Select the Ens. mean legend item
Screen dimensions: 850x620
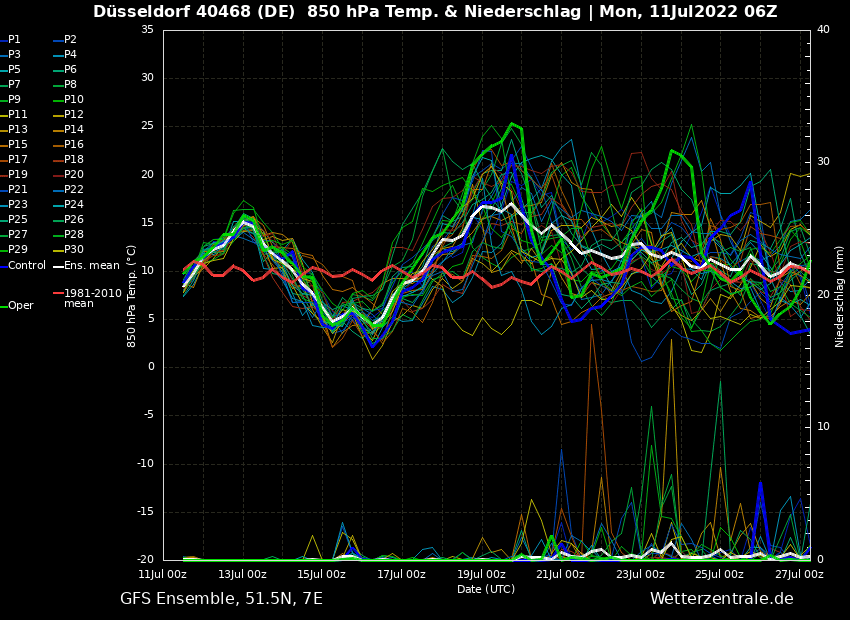click(91, 265)
